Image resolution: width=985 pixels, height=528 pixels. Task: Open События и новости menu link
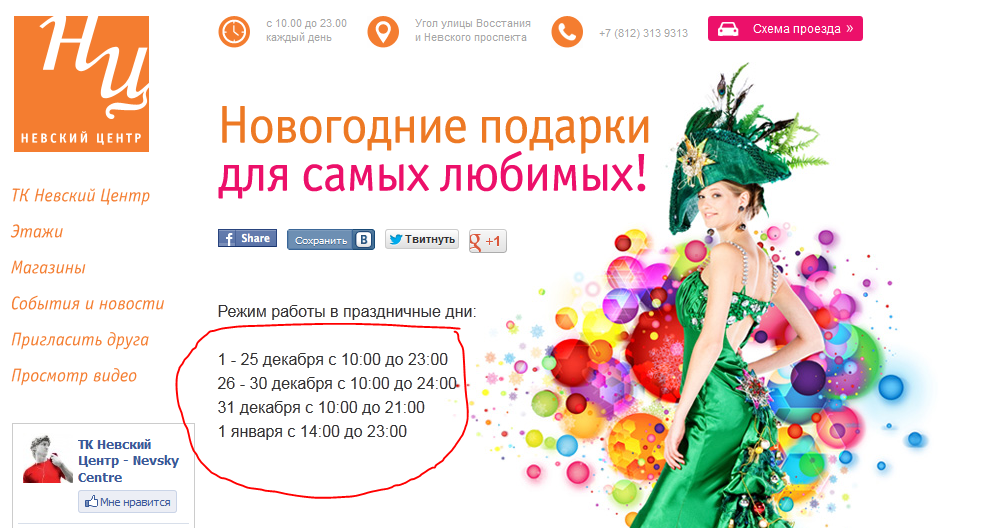[88, 304]
